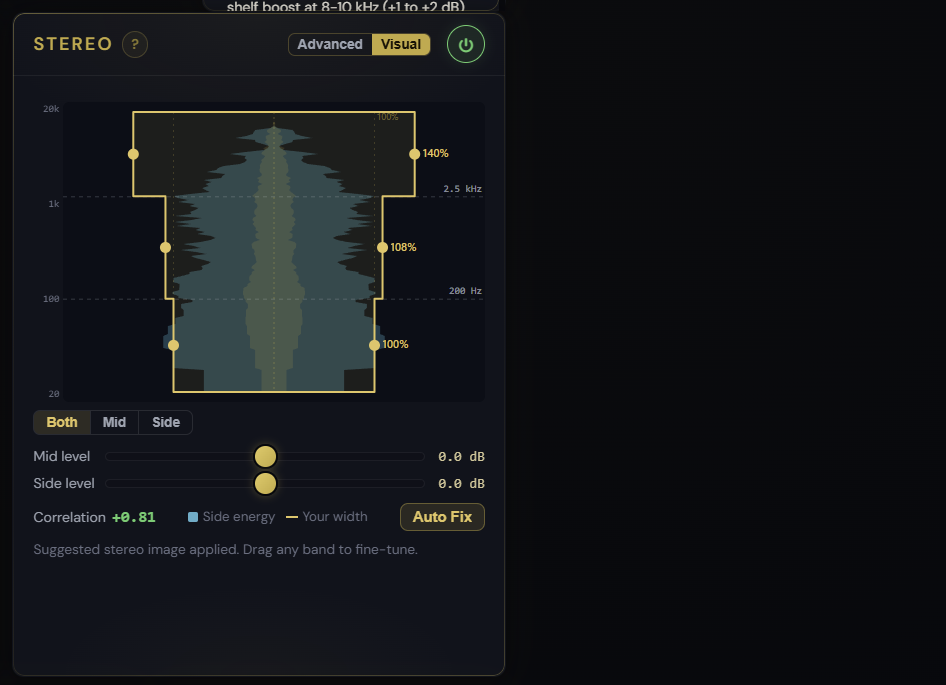Click the Side energy legend swatch
Screen dimensions: 946x685
[x=193, y=517]
